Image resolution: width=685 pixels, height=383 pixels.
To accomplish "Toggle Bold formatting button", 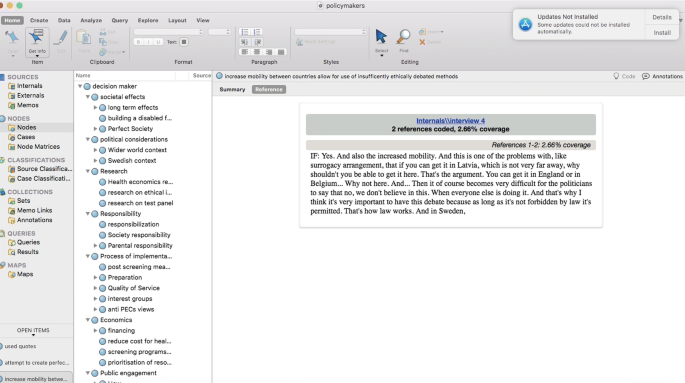I will [x=138, y=42].
